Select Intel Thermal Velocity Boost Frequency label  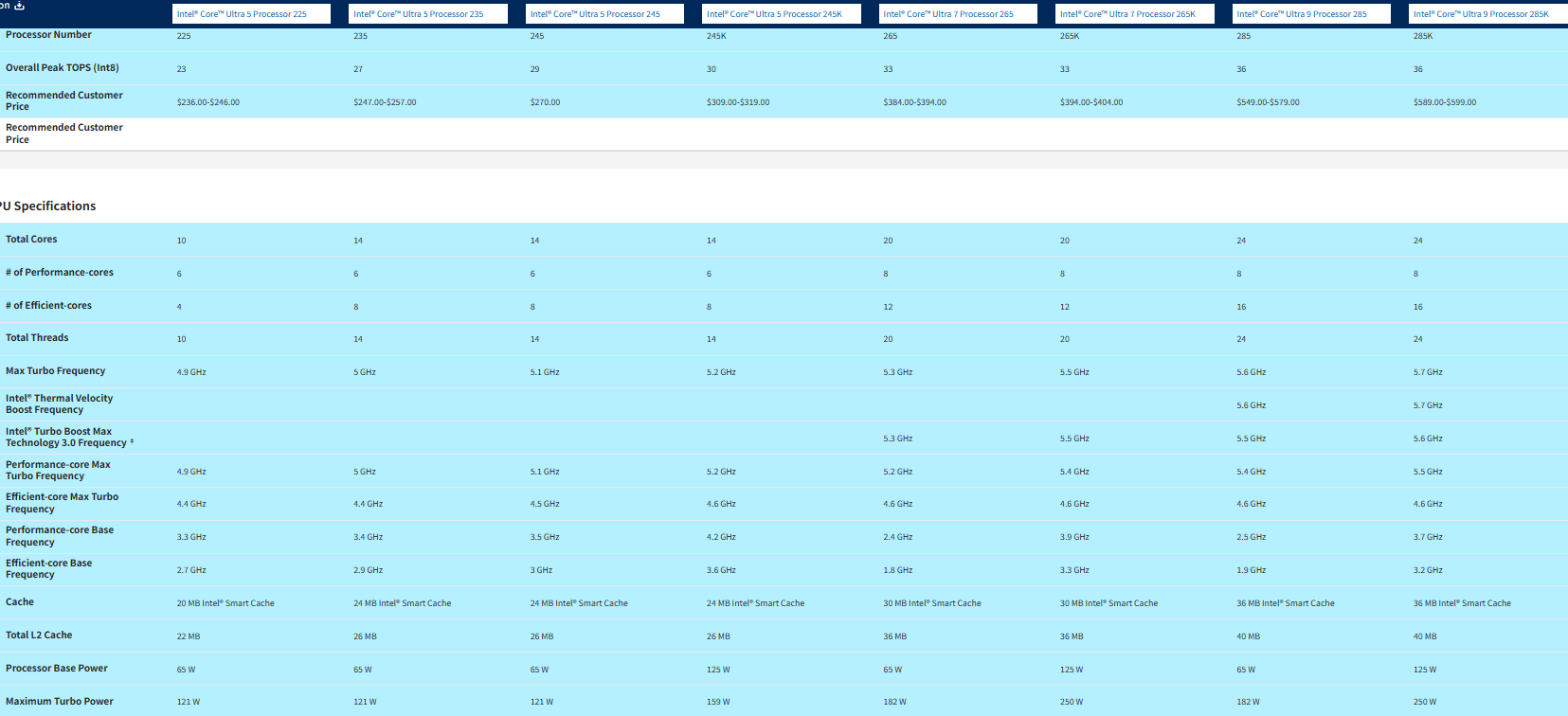coord(59,404)
